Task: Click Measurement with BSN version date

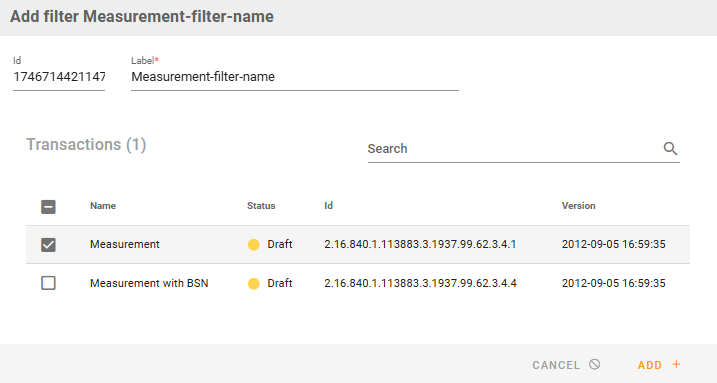Action: click(x=613, y=283)
